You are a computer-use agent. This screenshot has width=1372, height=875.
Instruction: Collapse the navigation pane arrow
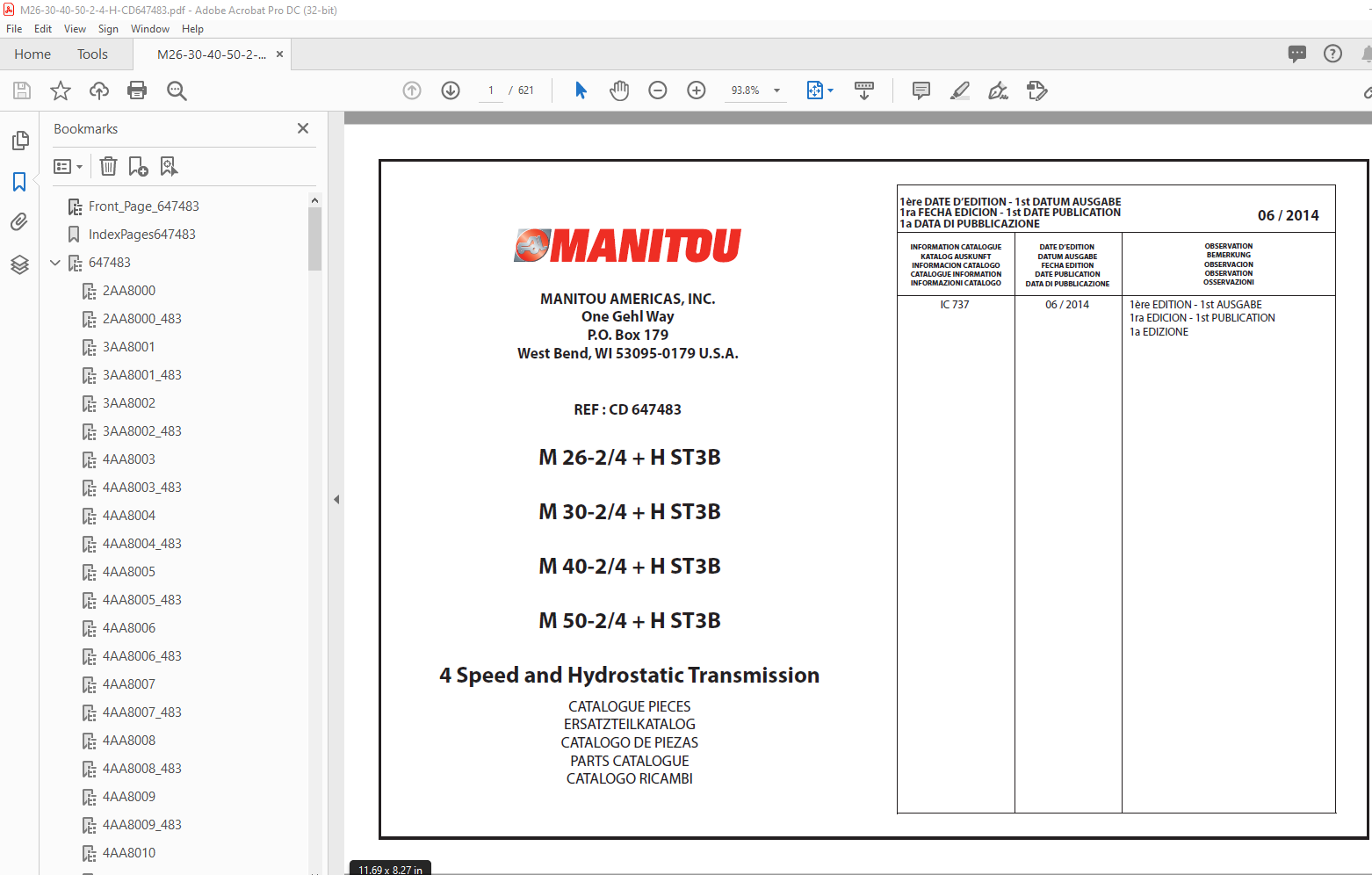336,499
